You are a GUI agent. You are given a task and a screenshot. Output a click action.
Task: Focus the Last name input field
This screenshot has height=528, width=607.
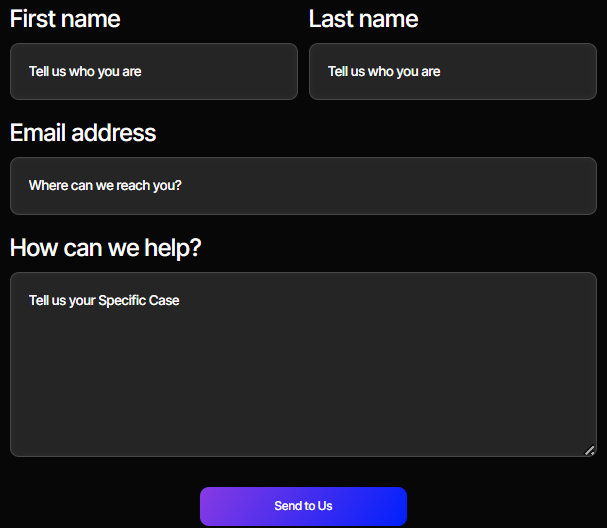pyautogui.click(x=452, y=71)
